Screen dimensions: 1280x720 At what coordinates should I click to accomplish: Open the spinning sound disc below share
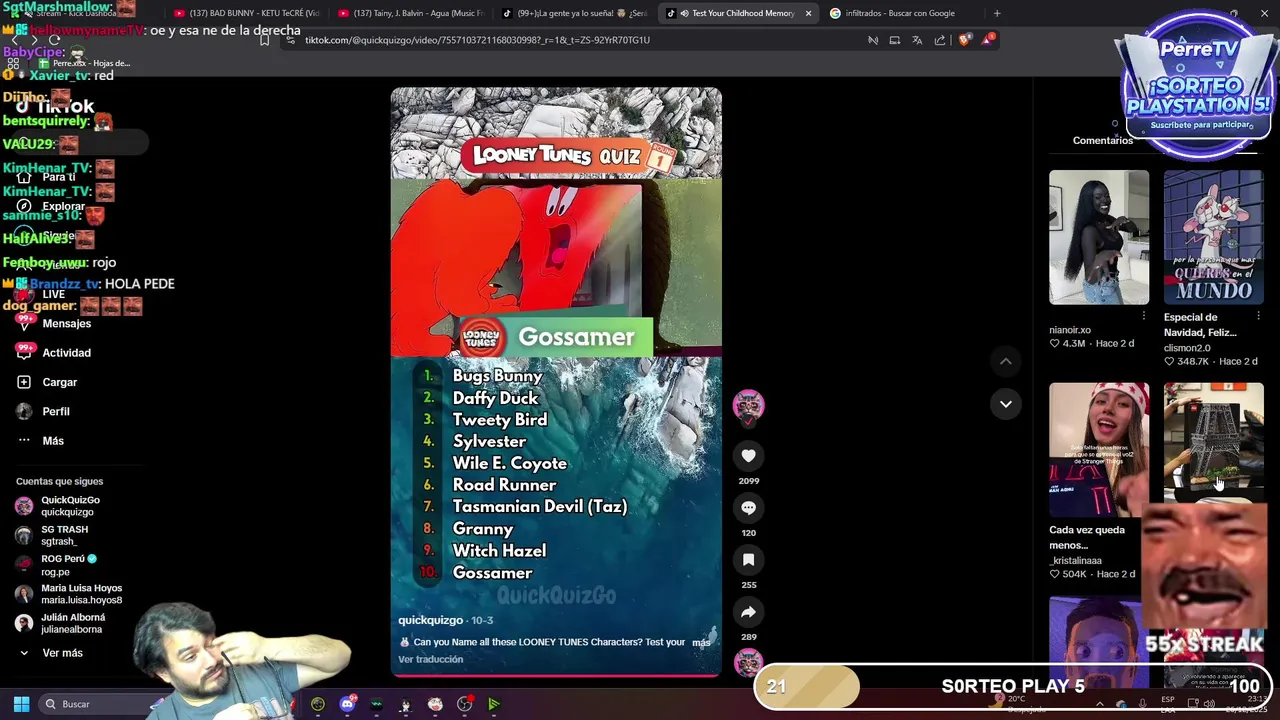click(x=748, y=662)
